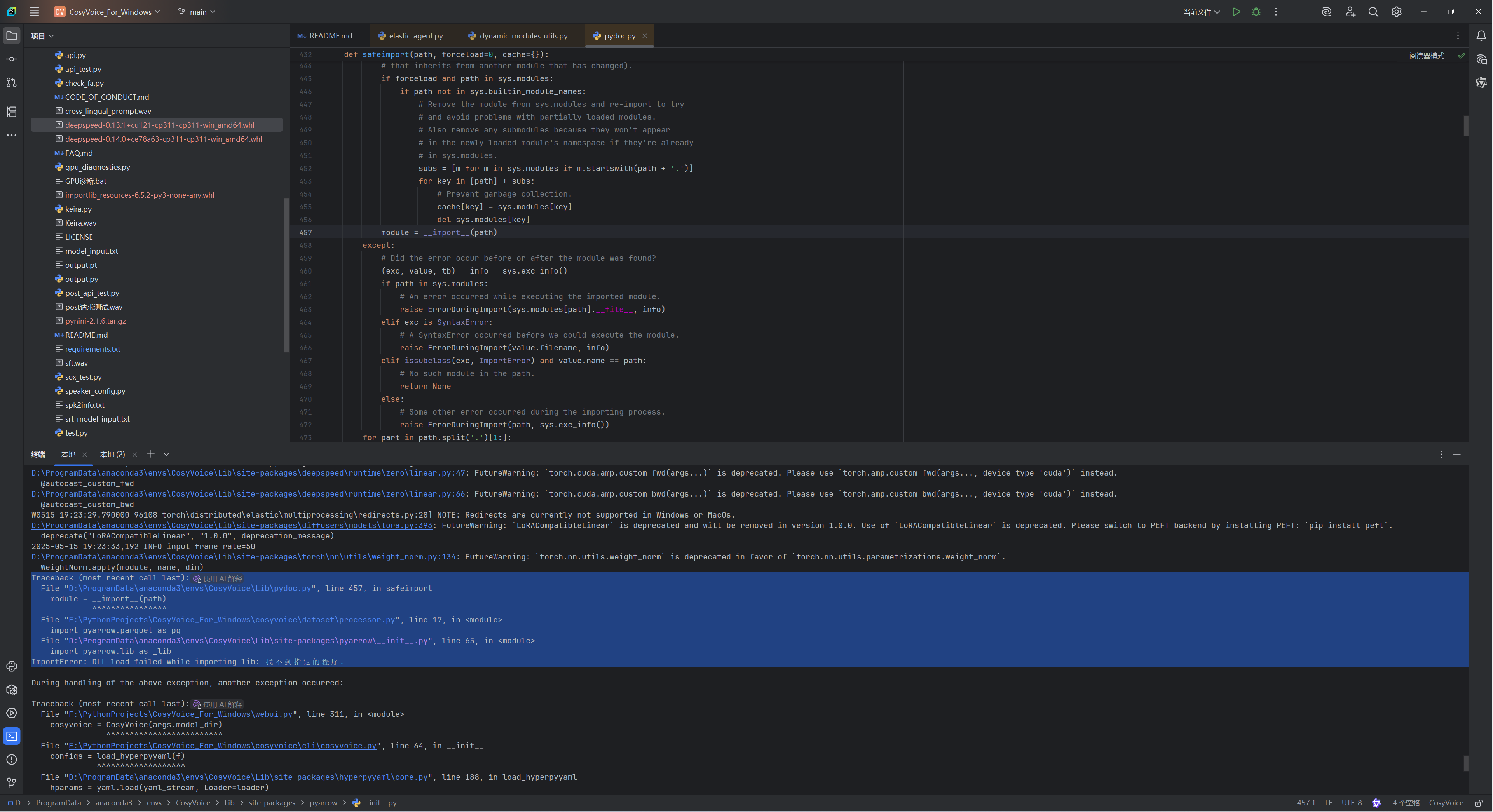Open the main branch dropdown

(197, 12)
